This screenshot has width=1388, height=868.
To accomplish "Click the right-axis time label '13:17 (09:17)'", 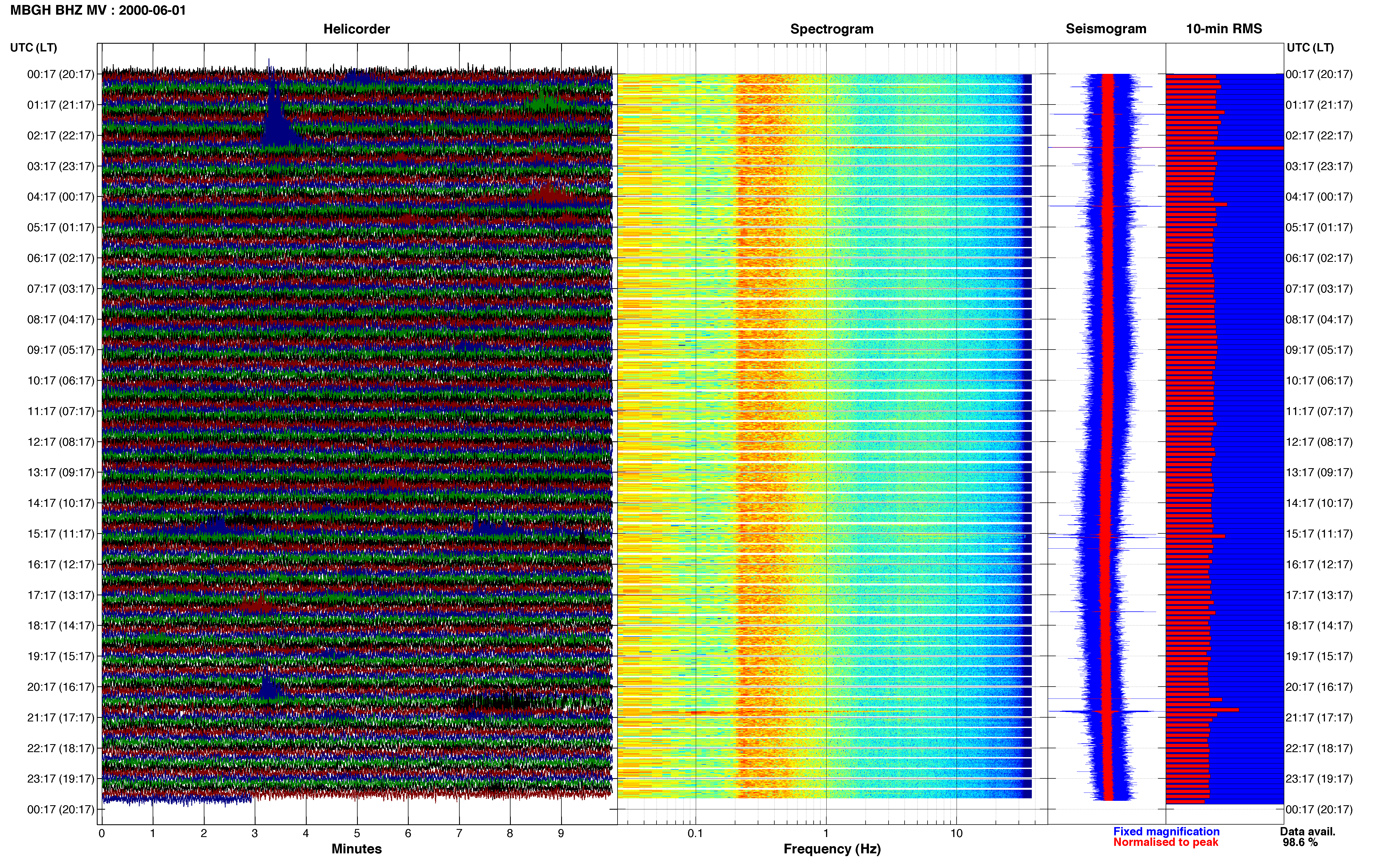I will coord(1319,473).
